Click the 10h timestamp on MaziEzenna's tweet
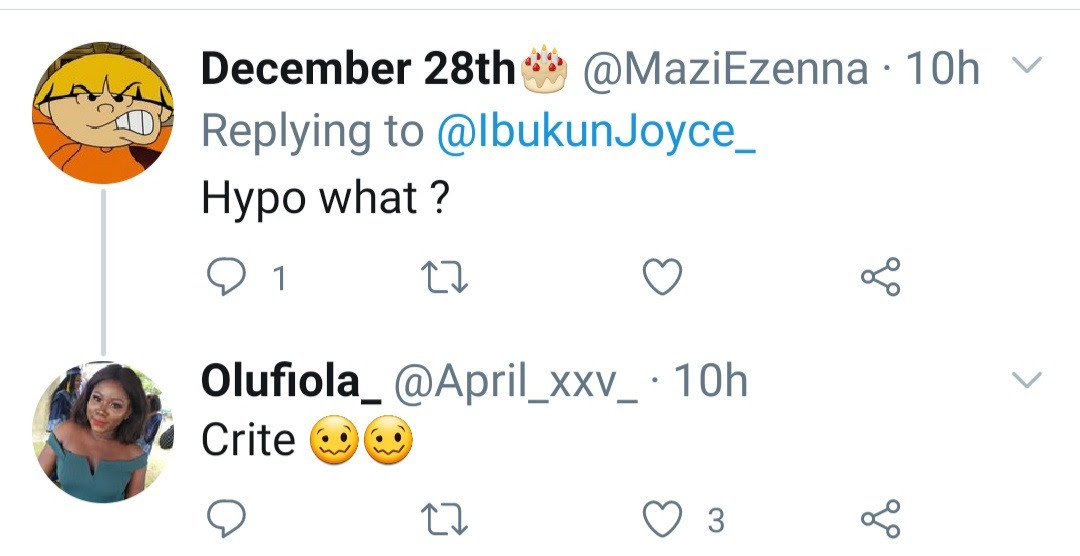Screen dimensions: 1080x556 click(941, 69)
